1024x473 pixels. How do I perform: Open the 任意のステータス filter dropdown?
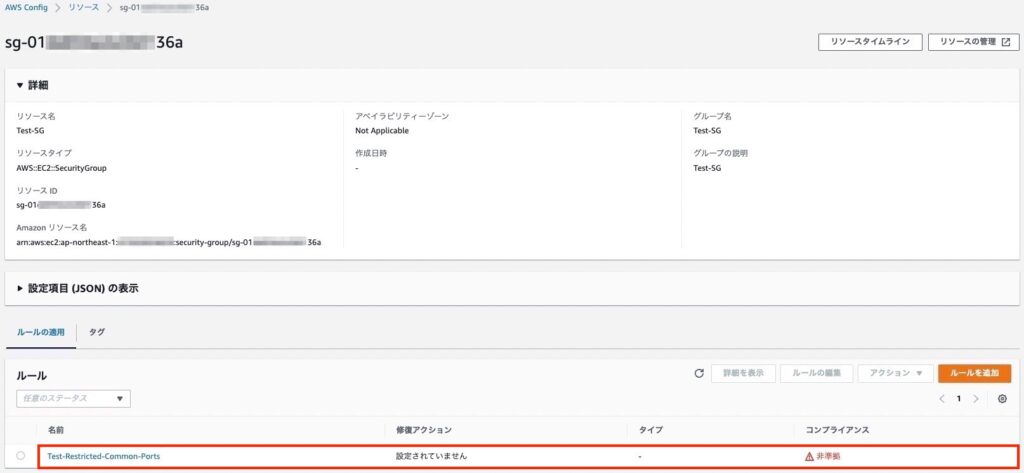click(73, 398)
